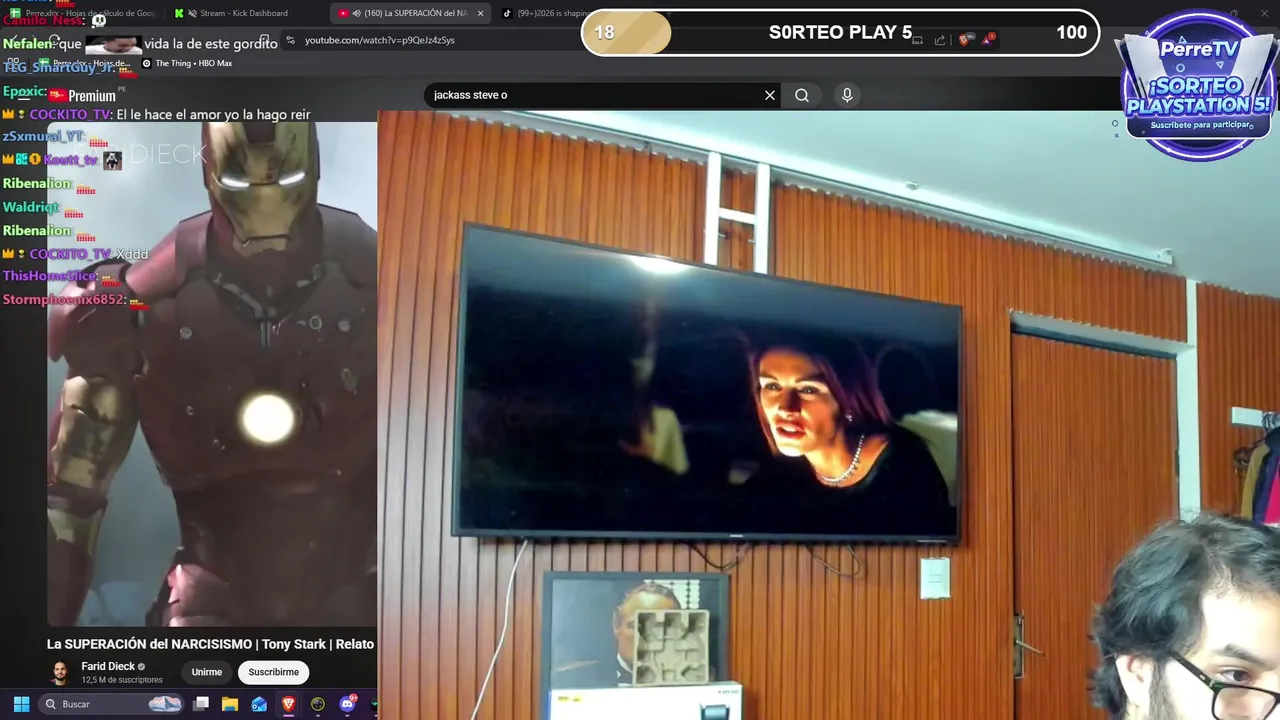Open Farid Dieck channel name link
Screen dimensions: 1280x720
108,667
